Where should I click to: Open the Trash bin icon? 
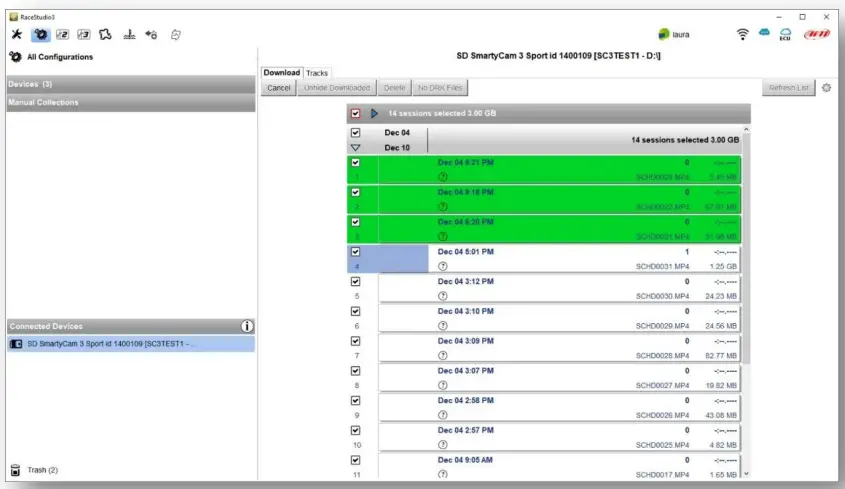point(16,470)
